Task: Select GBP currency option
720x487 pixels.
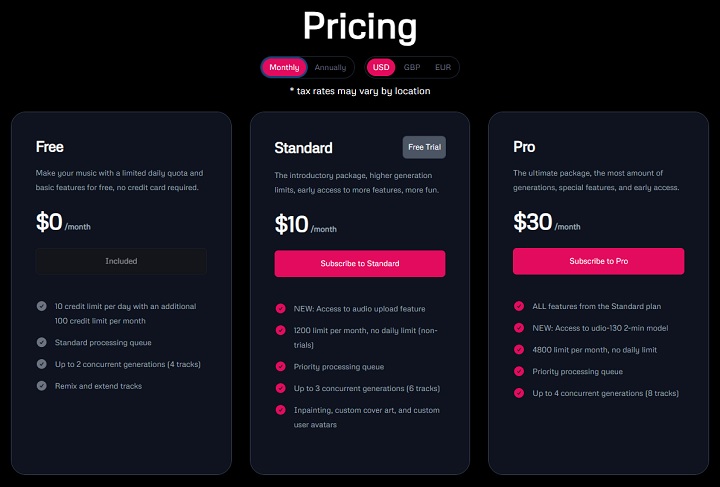Action: (x=412, y=68)
